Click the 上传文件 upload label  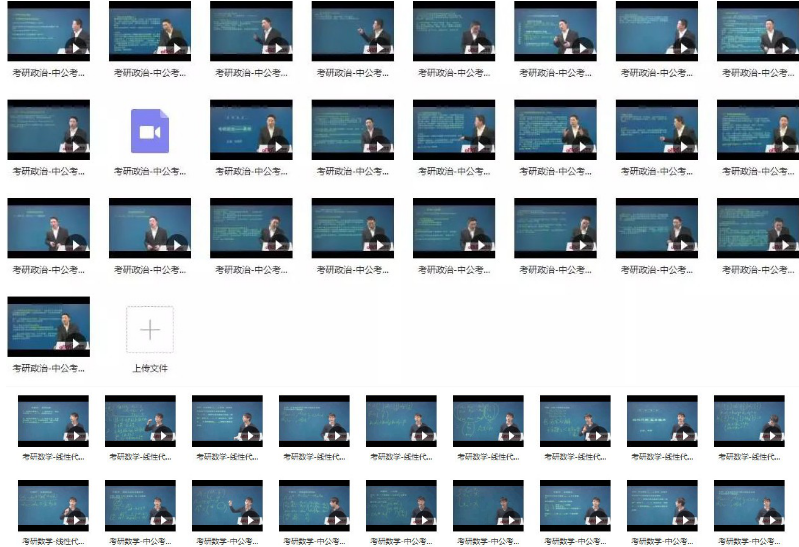[149, 368]
